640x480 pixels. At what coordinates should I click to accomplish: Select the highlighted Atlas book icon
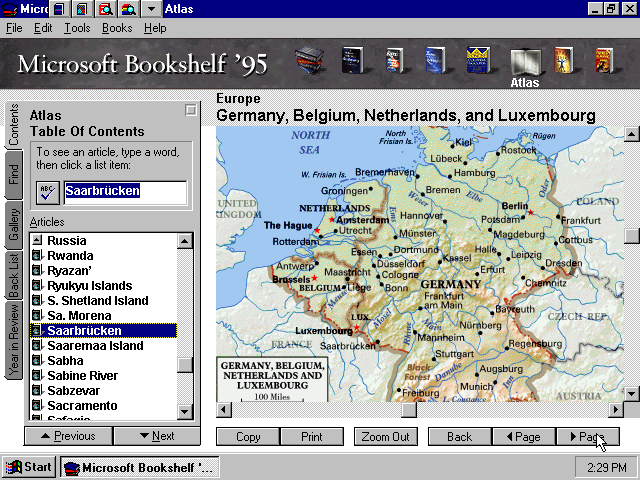(525, 62)
